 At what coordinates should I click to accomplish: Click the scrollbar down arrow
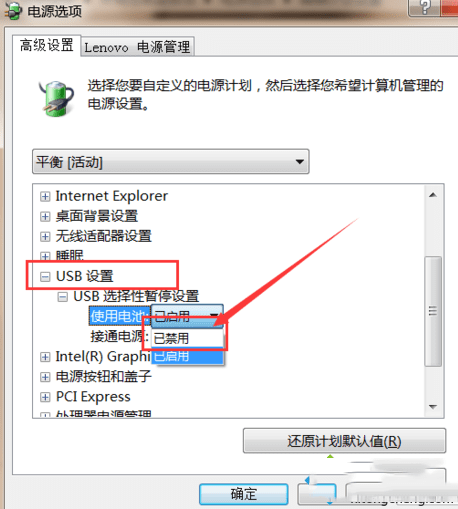(433, 407)
